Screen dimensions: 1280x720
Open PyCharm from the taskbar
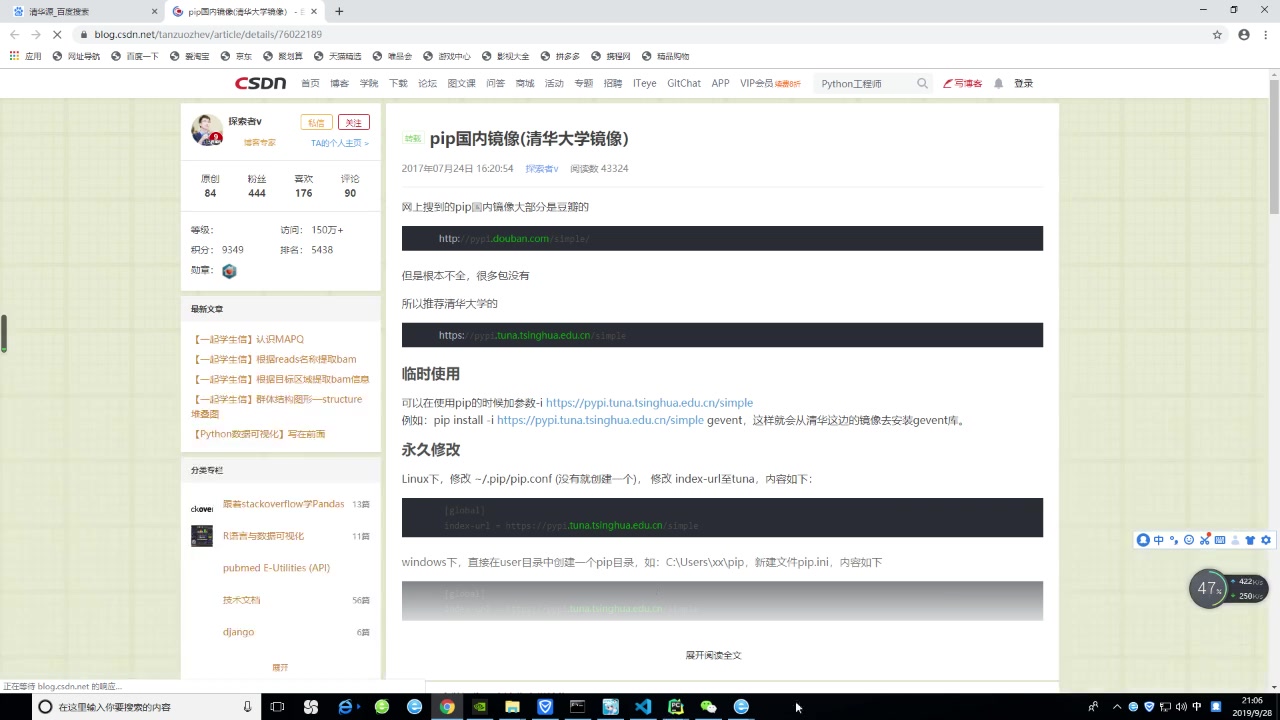[x=676, y=707]
